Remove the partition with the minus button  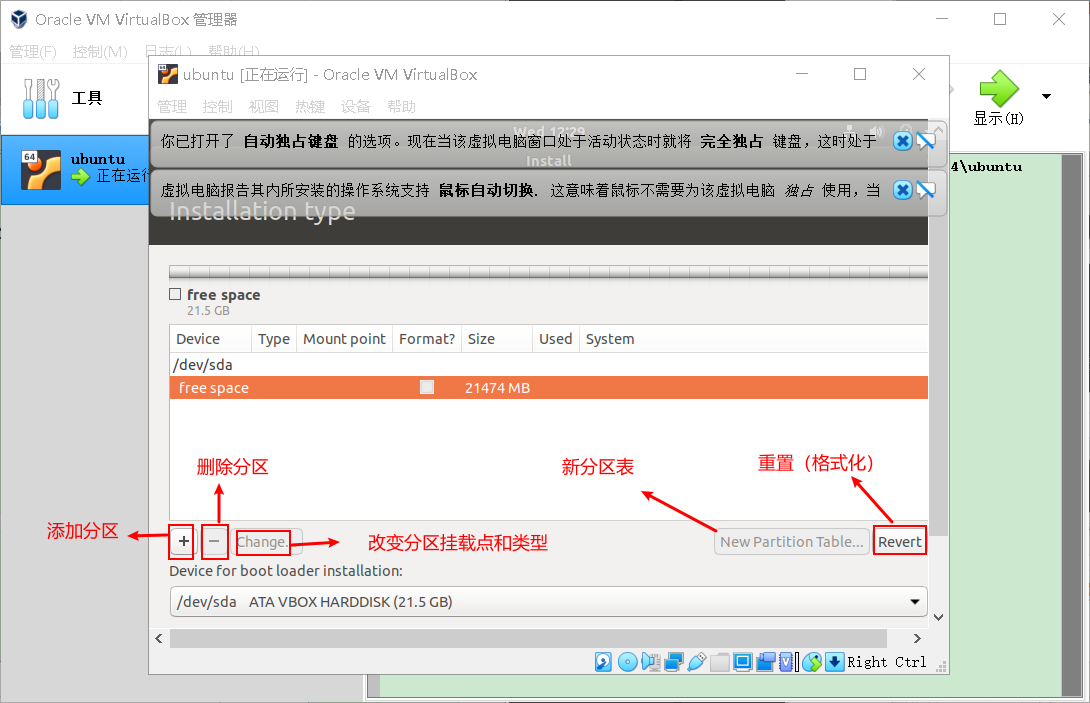pos(214,541)
